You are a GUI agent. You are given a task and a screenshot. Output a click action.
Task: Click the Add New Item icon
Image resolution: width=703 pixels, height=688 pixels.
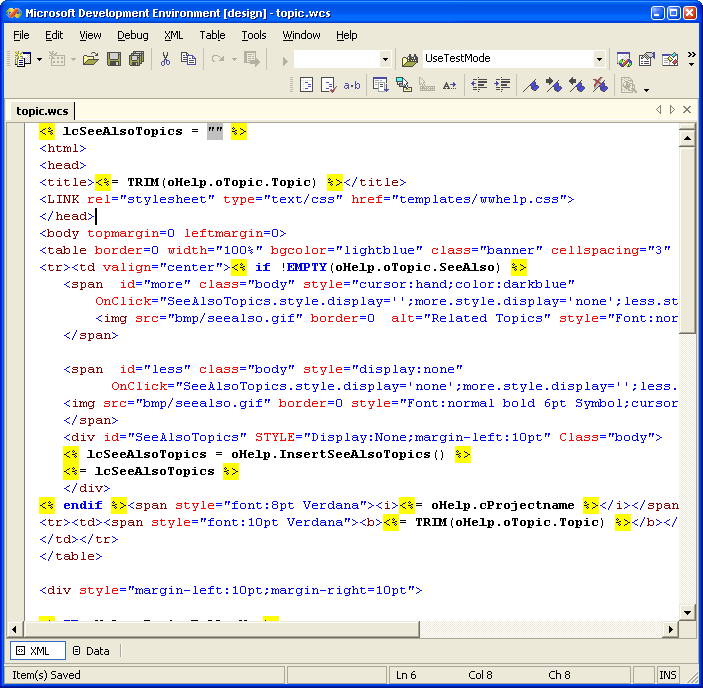tap(57, 59)
